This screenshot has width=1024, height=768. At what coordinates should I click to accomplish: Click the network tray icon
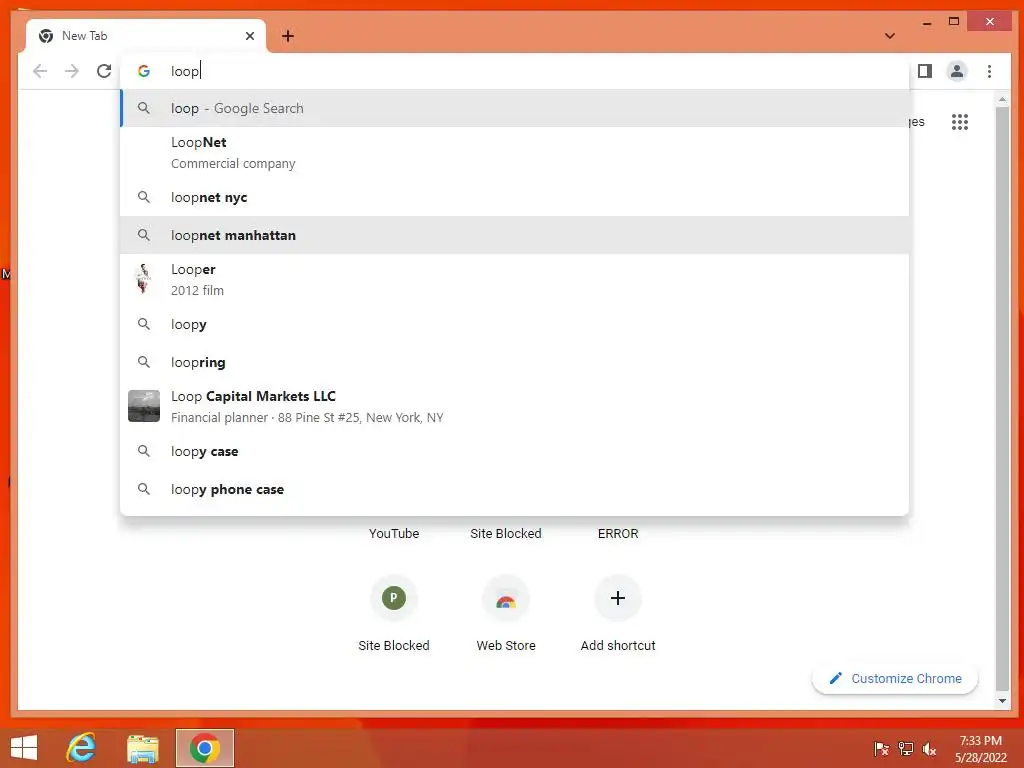tap(905, 749)
